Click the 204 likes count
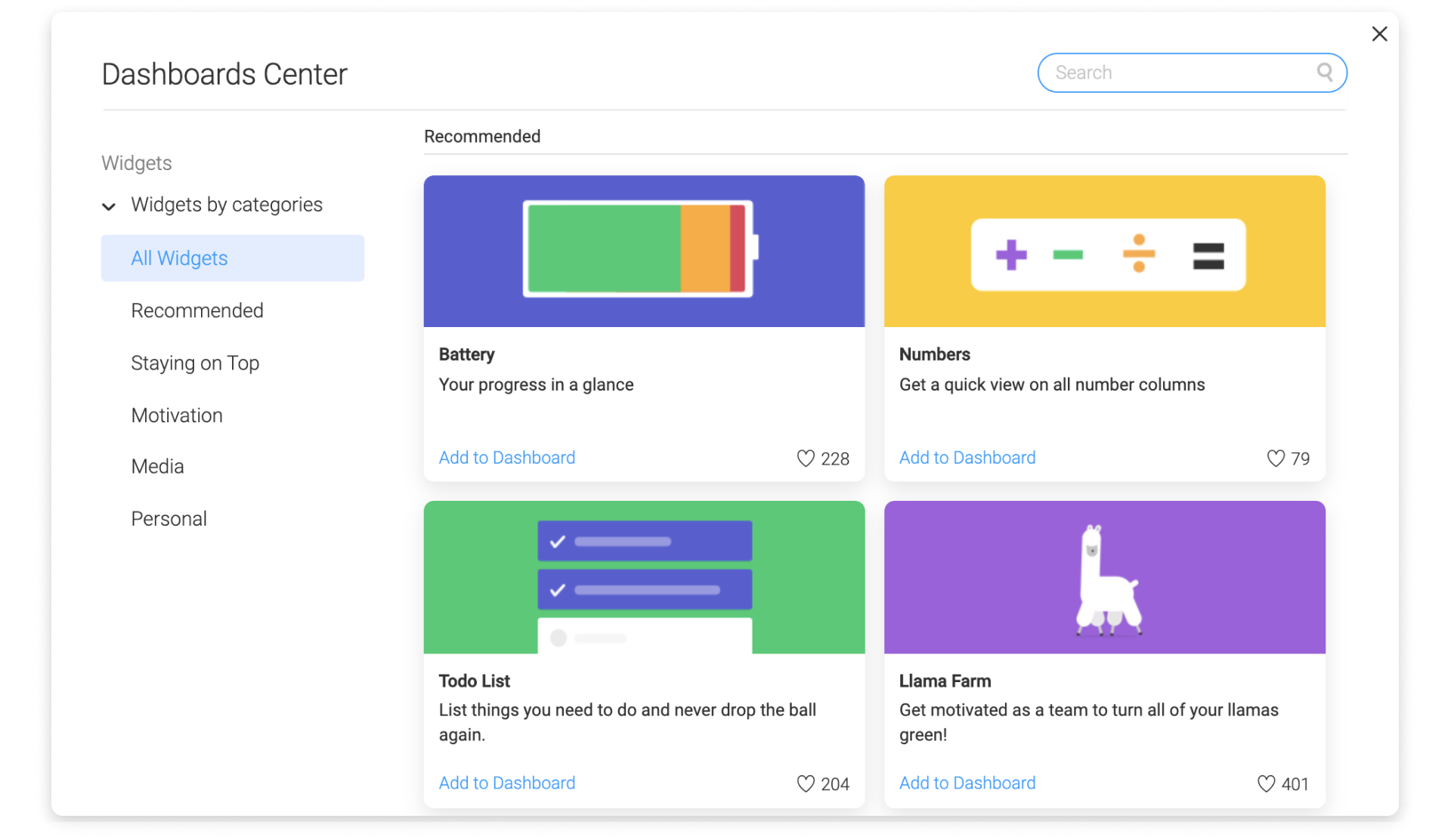1451x840 pixels. 835,784
